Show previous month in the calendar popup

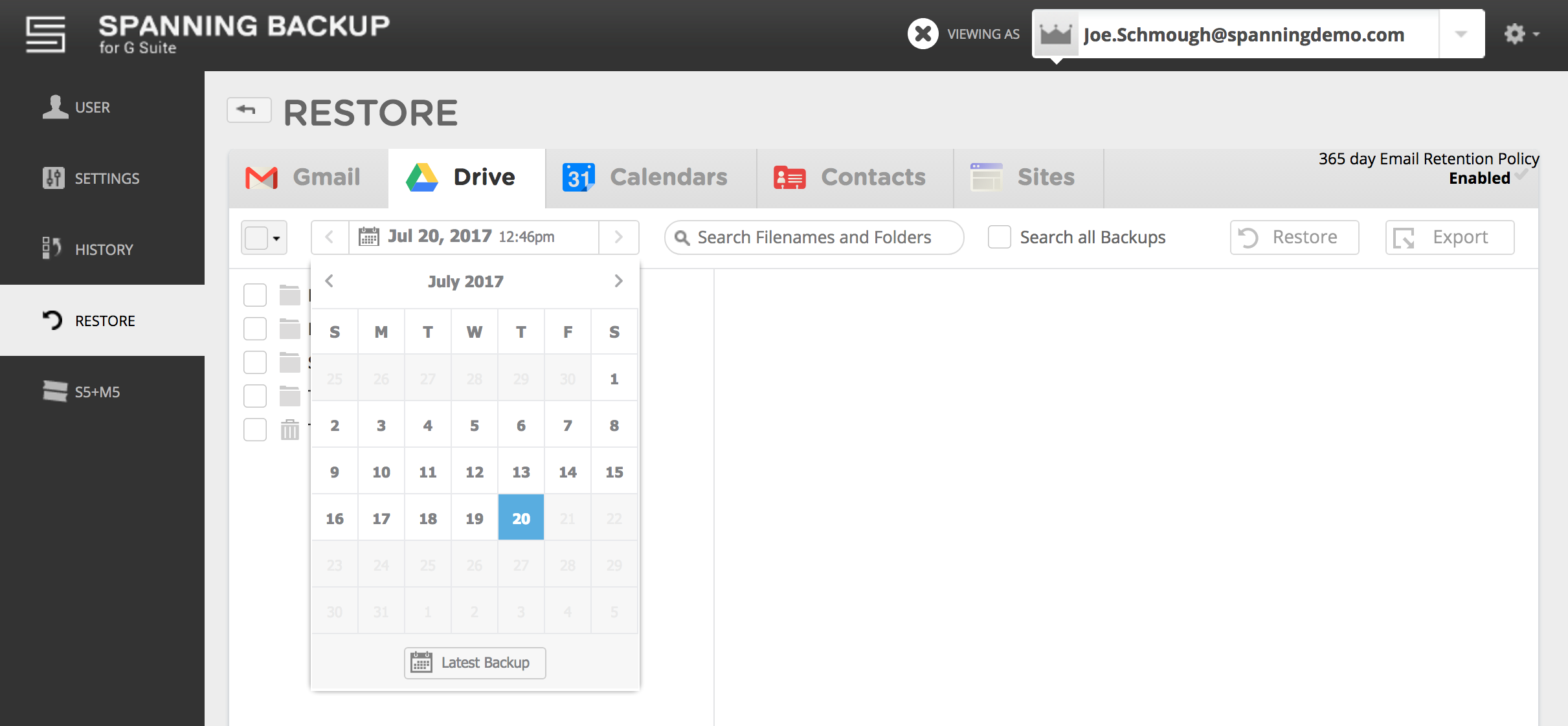click(x=330, y=281)
